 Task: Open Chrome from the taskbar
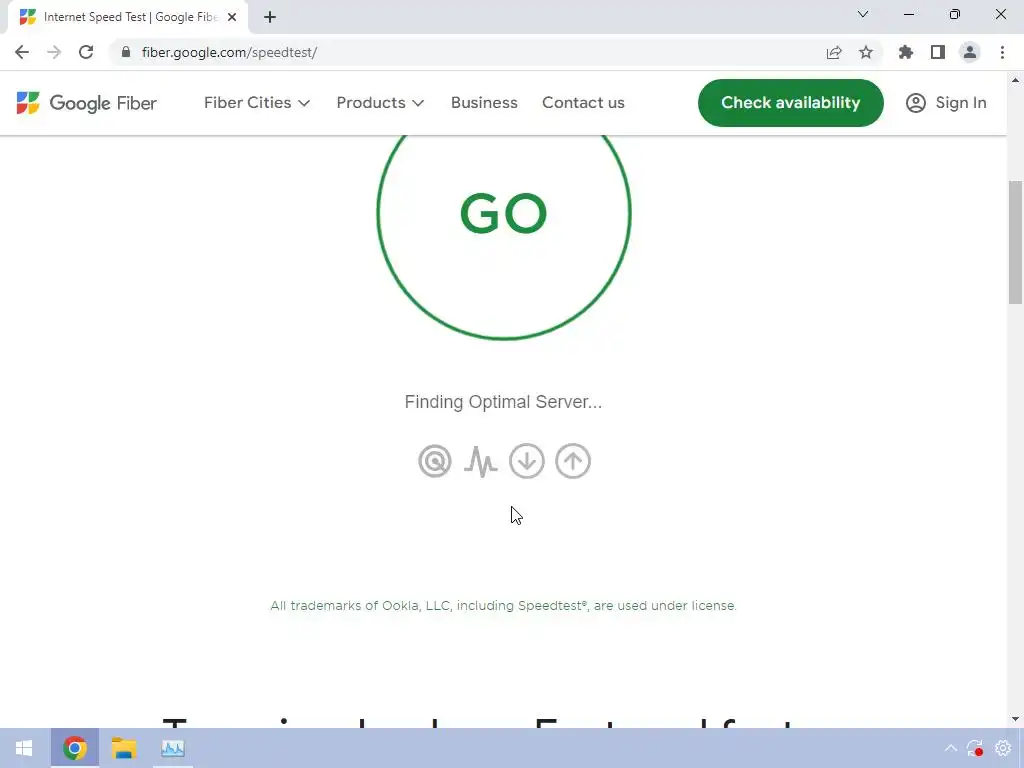pyautogui.click(x=75, y=748)
